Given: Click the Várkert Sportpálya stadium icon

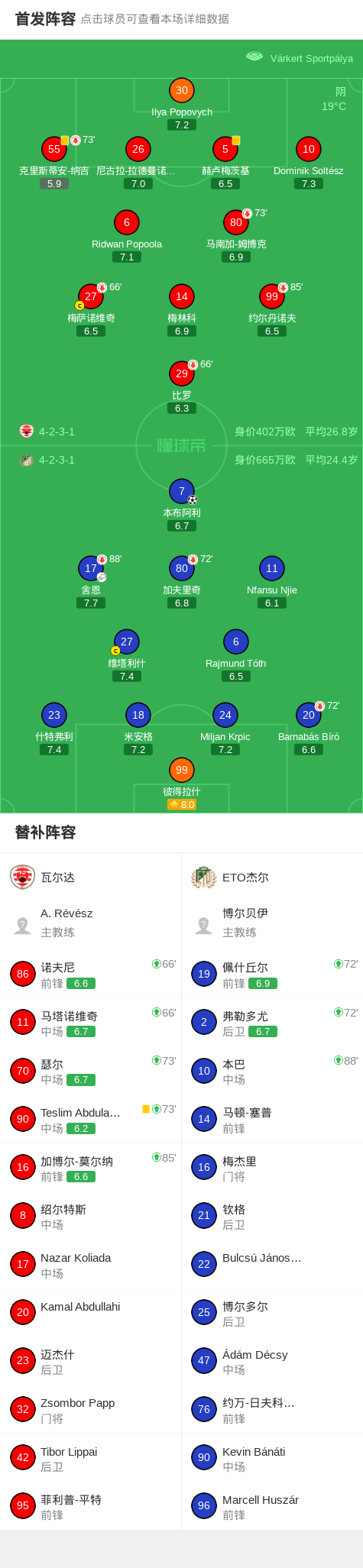Looking at the screenshot, I should [x=254, y=57].
